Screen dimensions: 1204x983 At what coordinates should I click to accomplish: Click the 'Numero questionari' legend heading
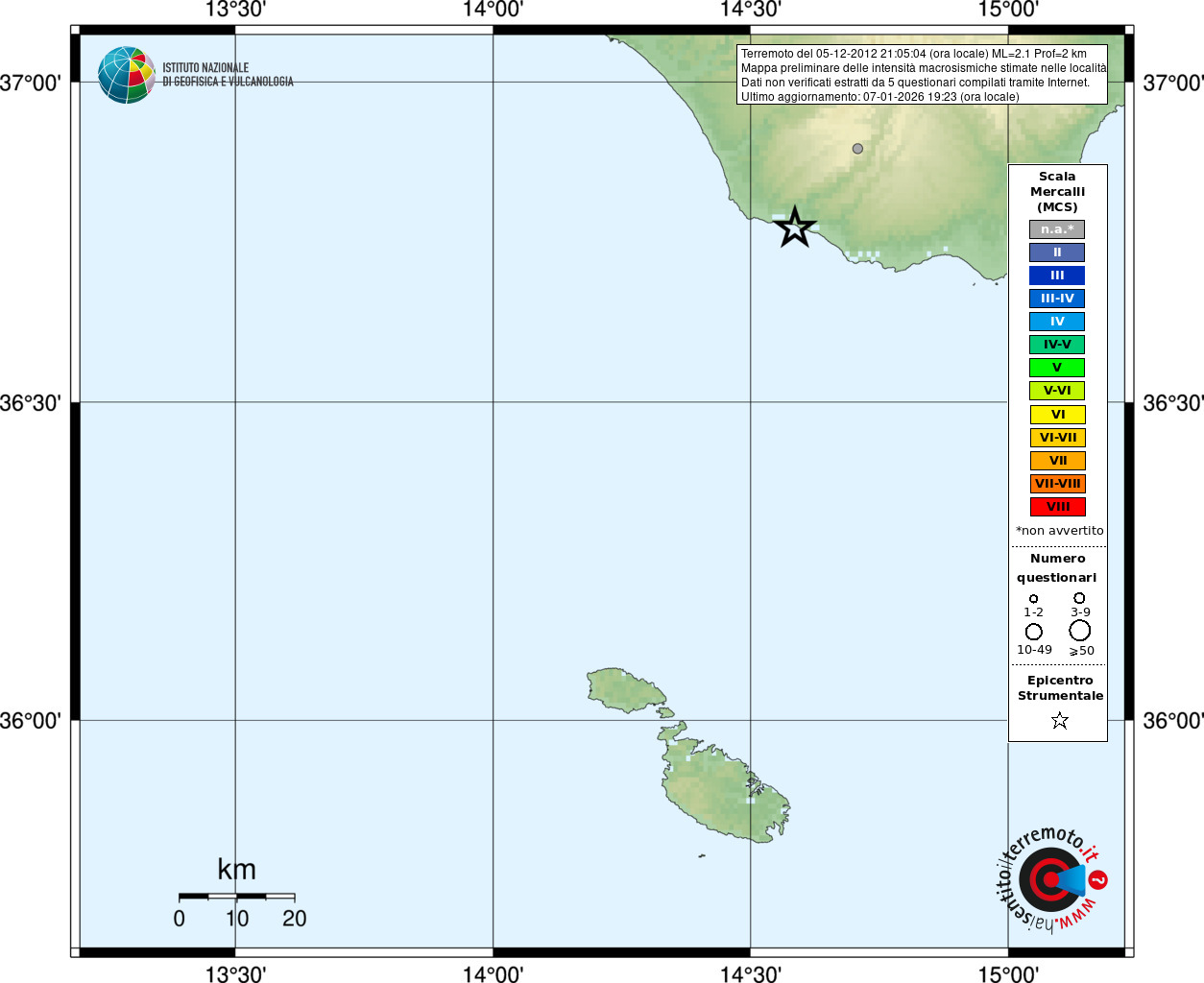pyautogui.click(x=1057, y=567)
